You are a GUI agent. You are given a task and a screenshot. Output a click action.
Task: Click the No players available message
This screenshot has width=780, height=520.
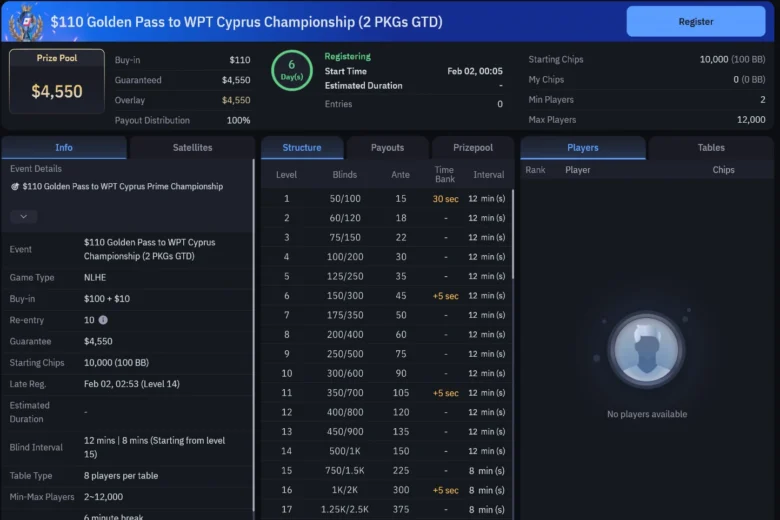click(x=647, y=414)
